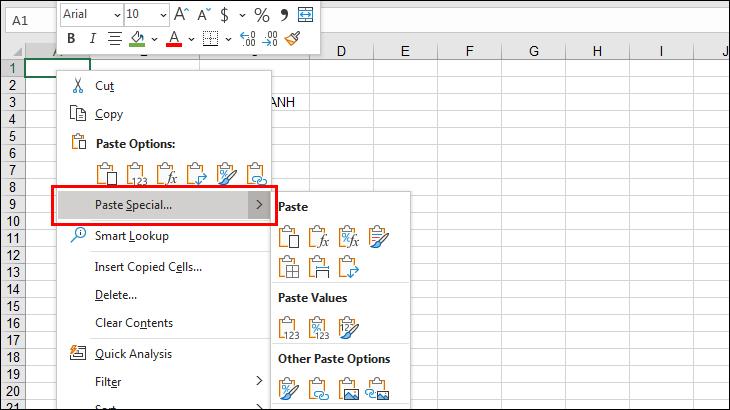Select column D header

(341, 51)
